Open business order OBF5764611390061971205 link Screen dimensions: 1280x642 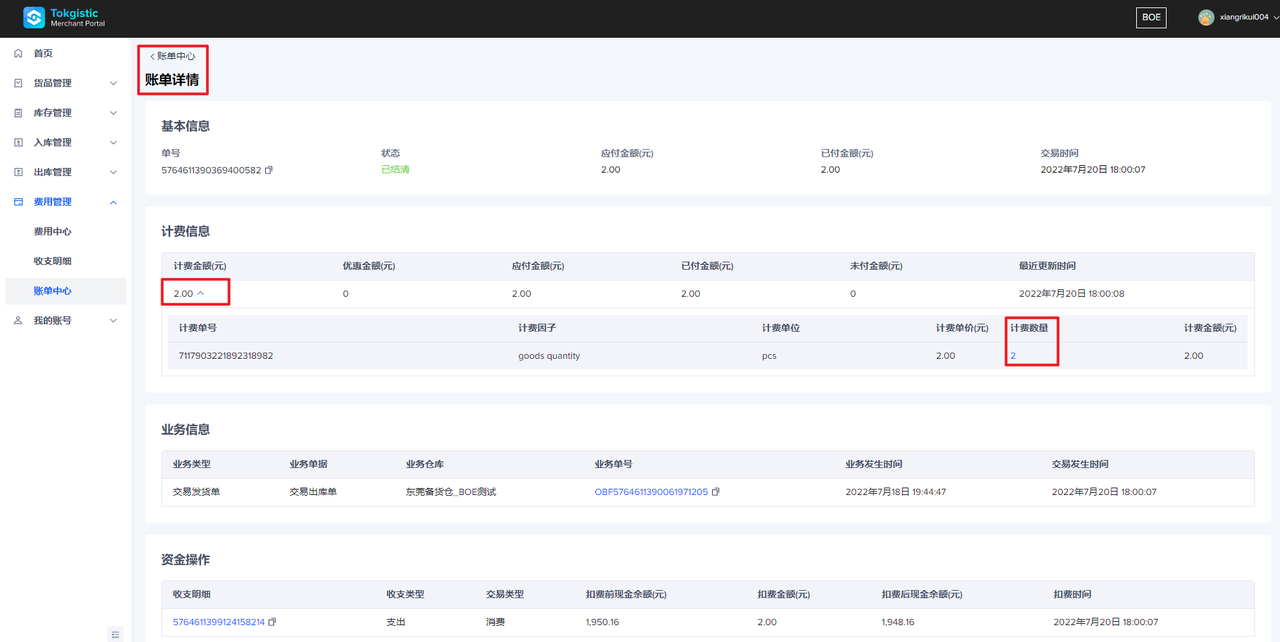[651, 492]
